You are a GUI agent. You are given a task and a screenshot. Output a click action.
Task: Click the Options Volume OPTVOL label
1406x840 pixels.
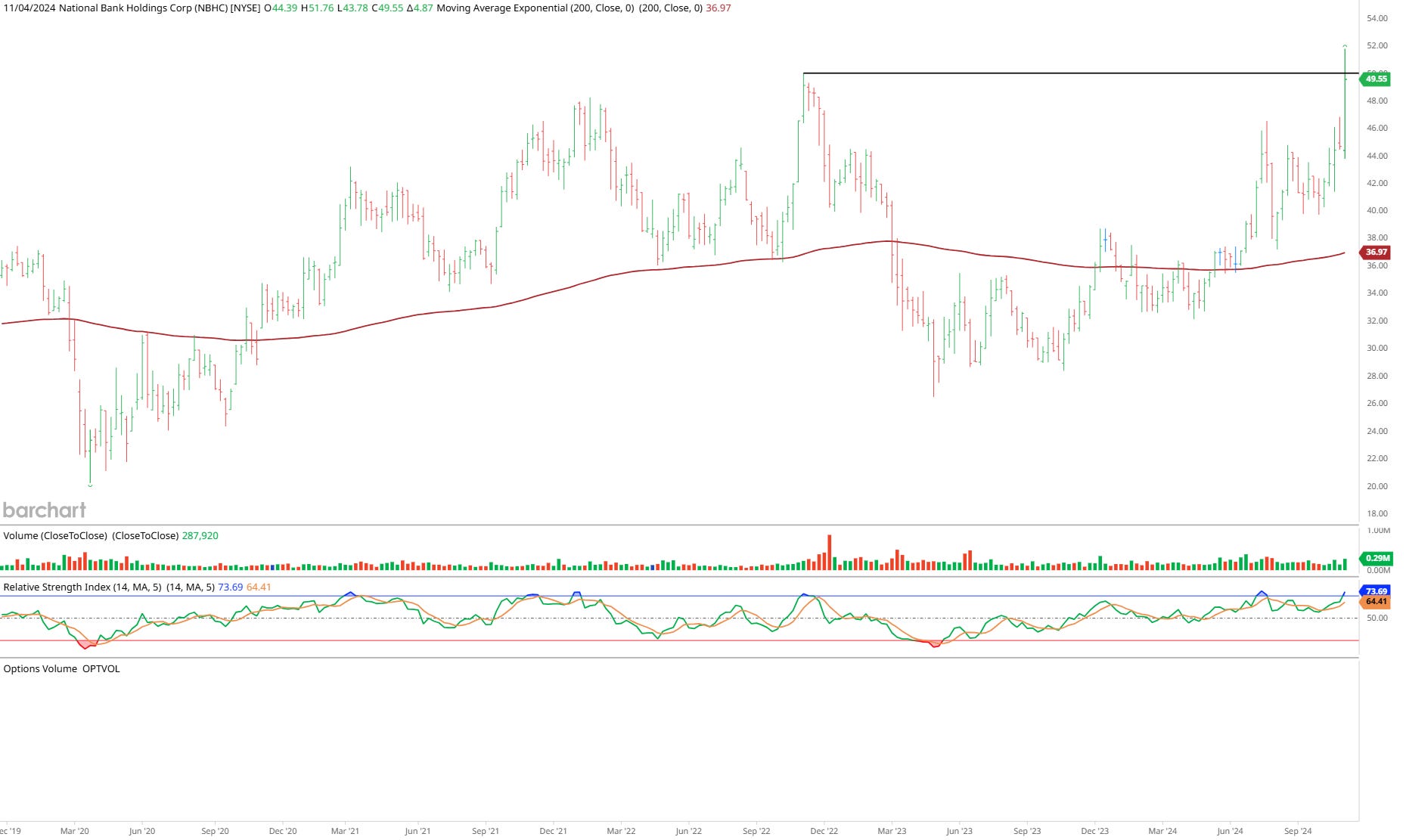(x=61, y=669)
